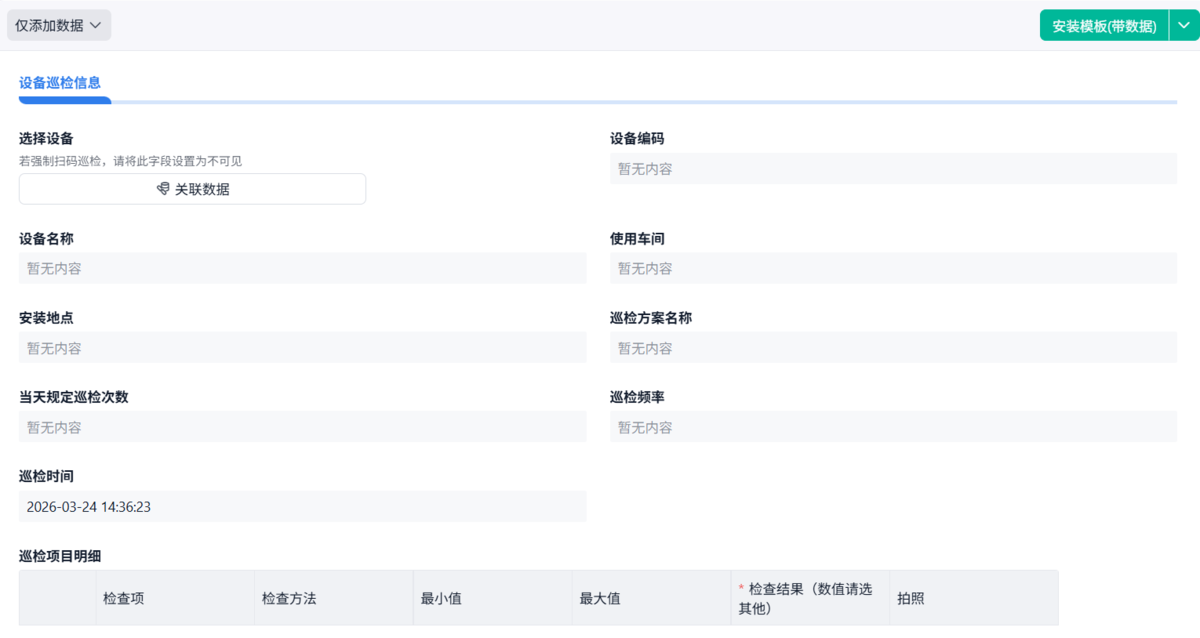1200x638 pixels.
Task: Switch to the 设备巡检信息 tab
Action: coord(60,83)
